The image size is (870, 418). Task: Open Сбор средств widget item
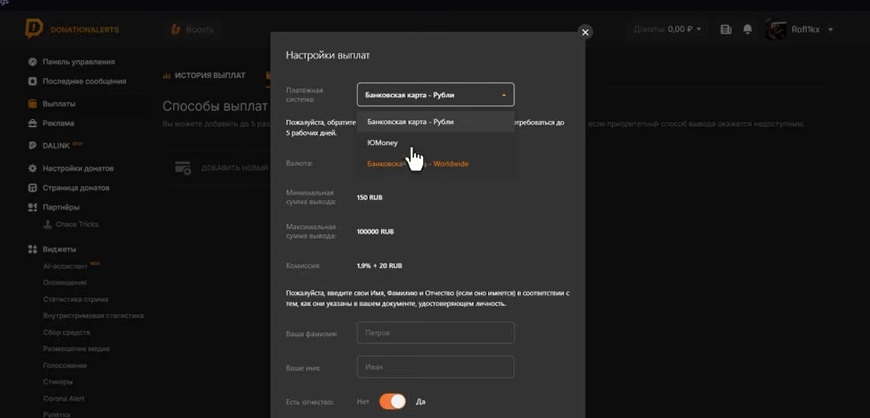click(x=67, y=333)
